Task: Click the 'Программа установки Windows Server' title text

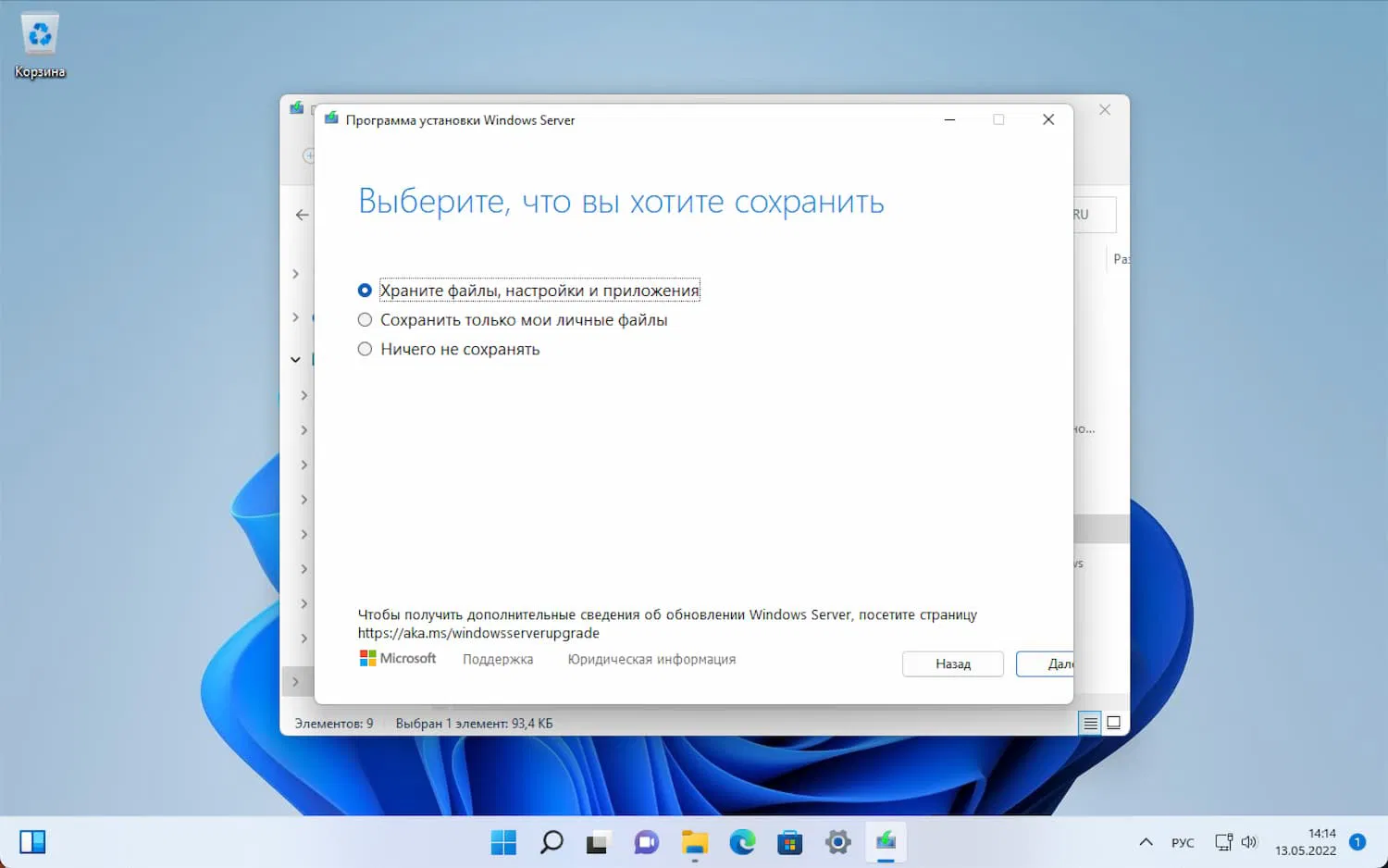Action: (460, 120)
